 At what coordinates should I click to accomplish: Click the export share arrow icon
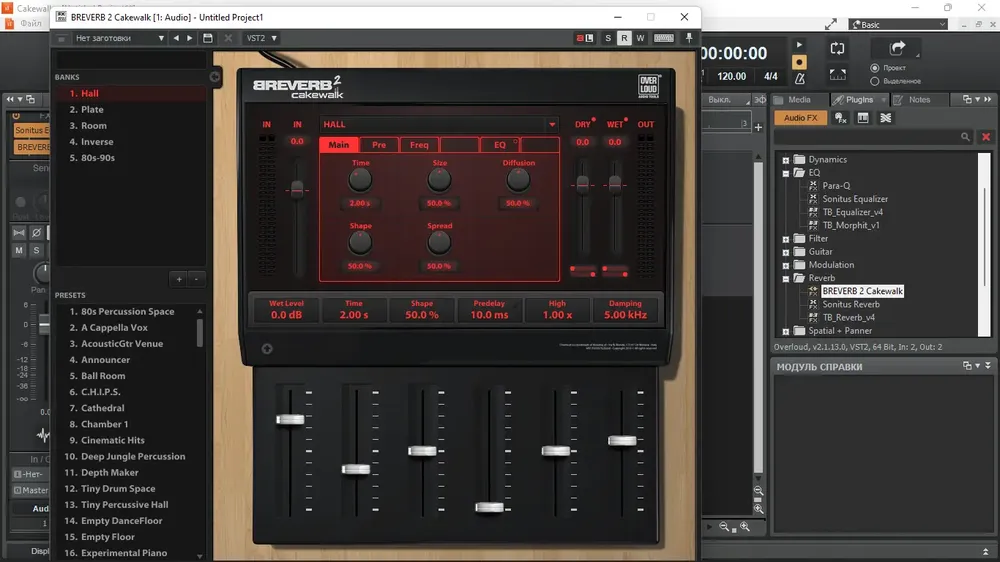pos(897,48)
